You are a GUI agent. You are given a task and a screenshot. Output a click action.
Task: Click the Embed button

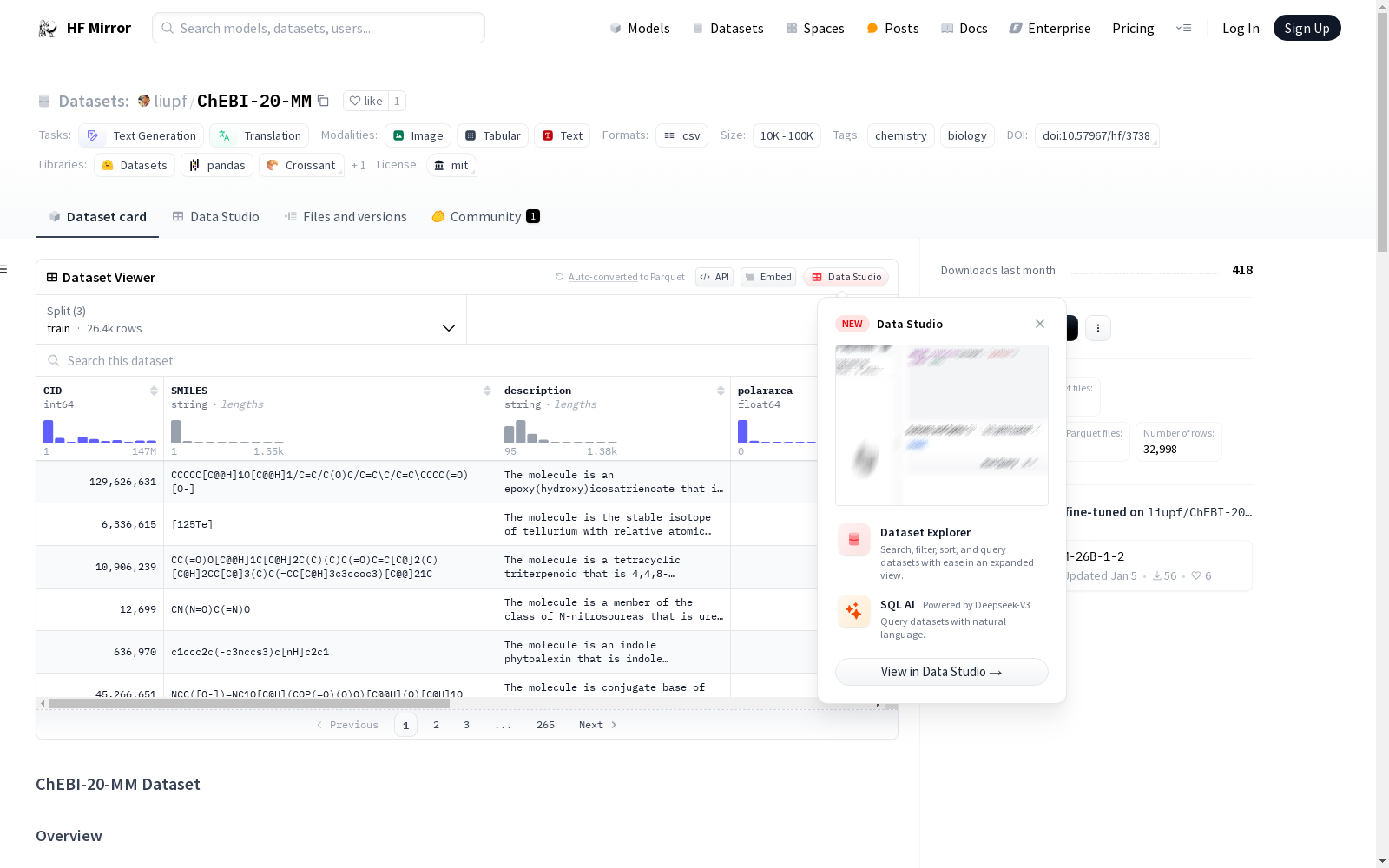[768, 277]
